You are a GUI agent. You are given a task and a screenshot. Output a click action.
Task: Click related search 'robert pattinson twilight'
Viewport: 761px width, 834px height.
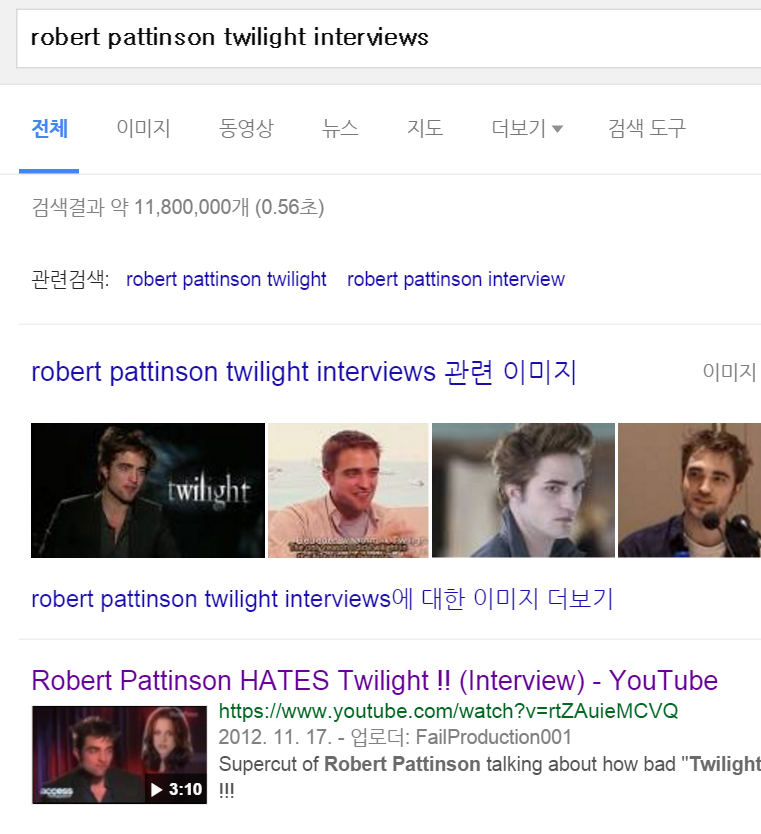226,279
